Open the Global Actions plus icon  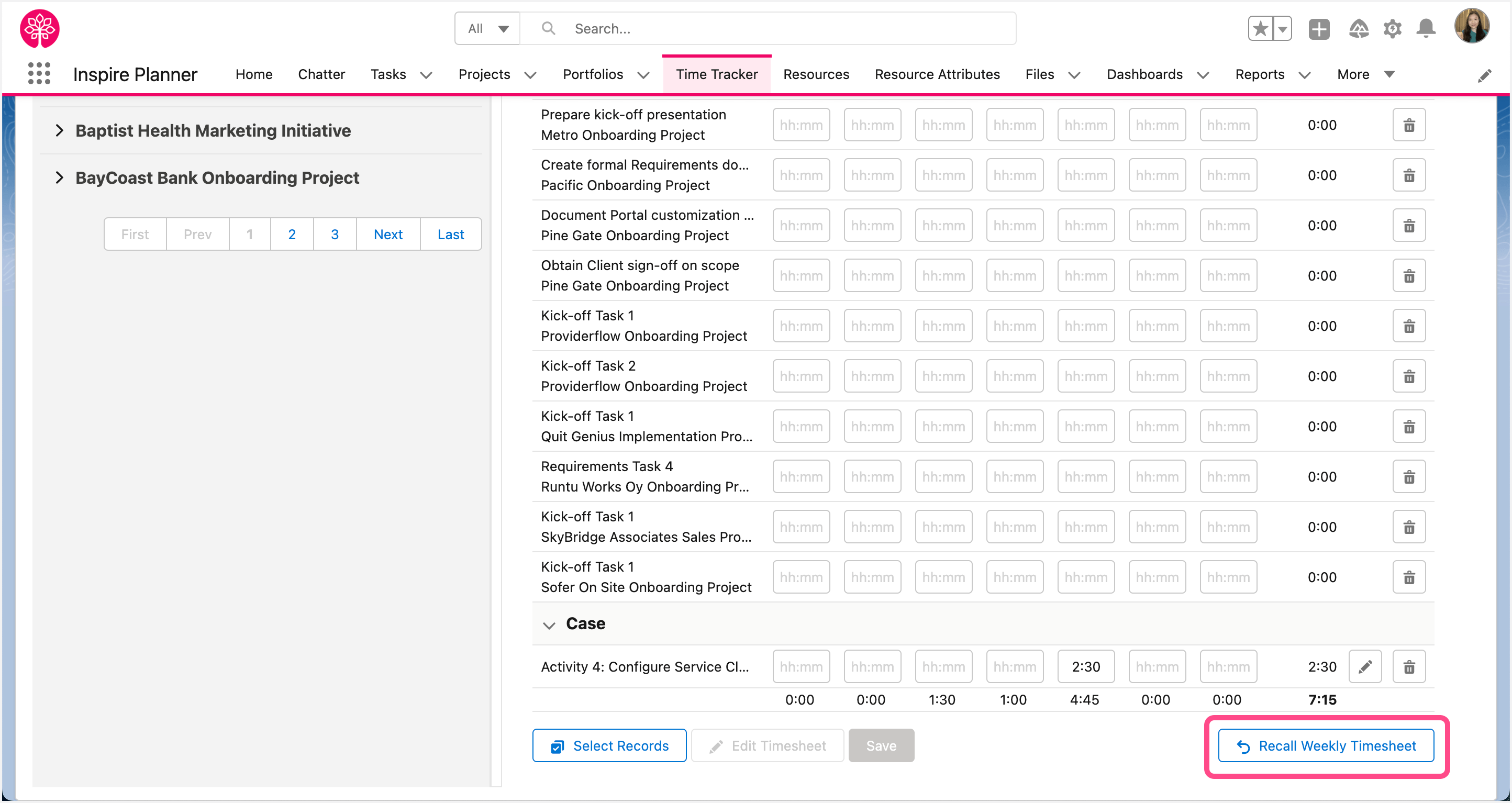coord(1319,28)
